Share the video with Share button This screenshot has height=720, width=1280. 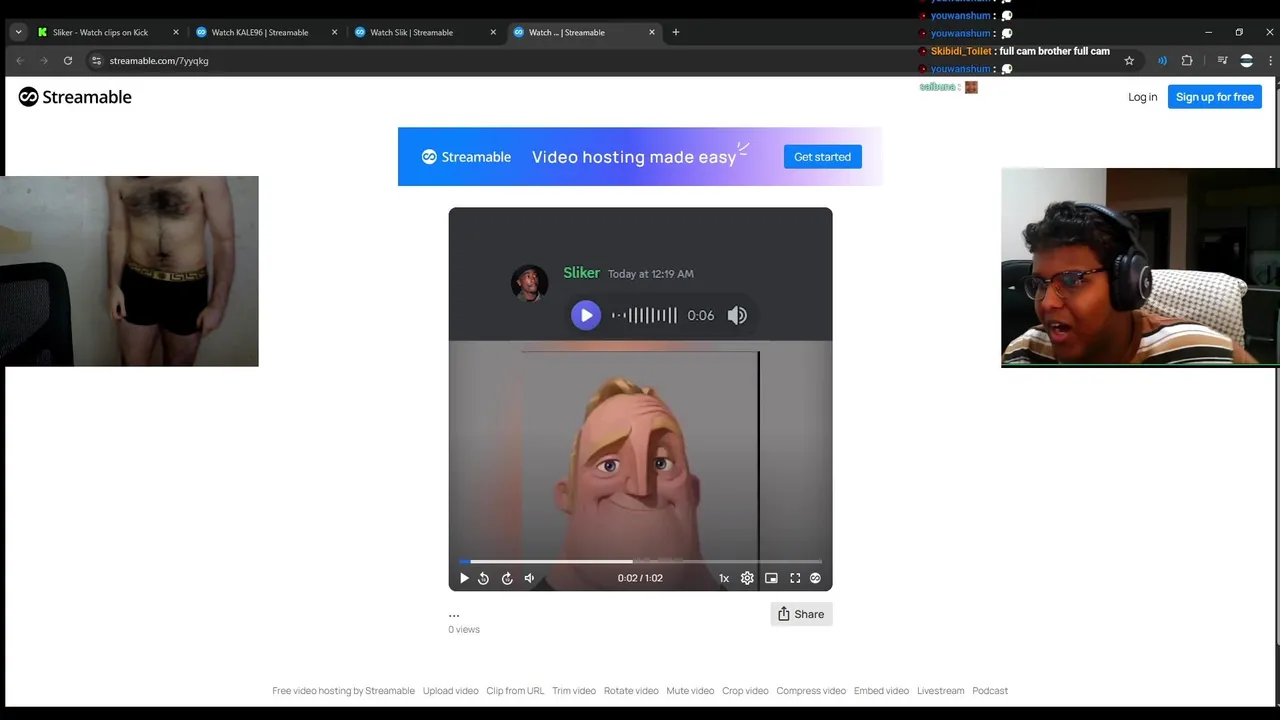tap(801, 614)
